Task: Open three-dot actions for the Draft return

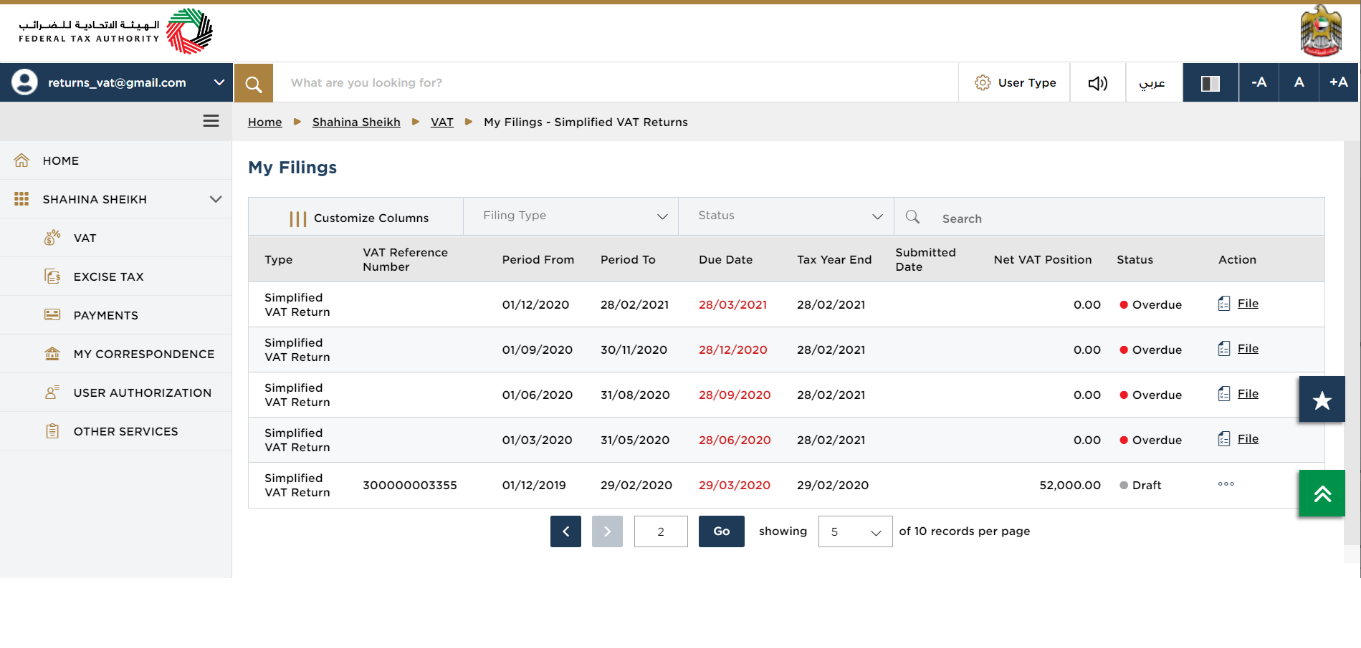Action: point(1226,484)
